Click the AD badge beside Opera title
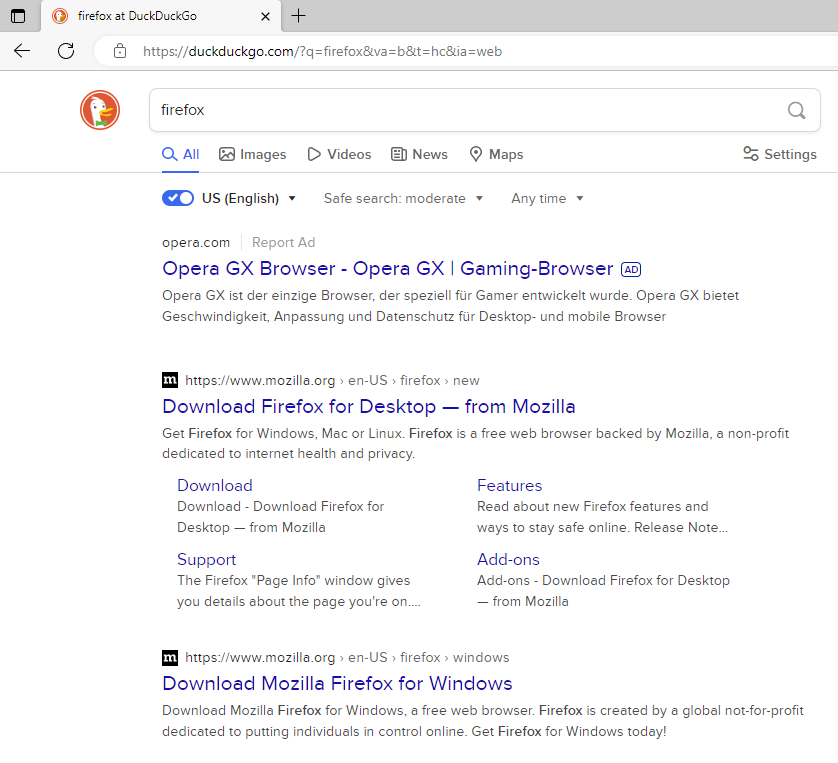Image resolution: width=838 pixels, height=763 pixels. [631, 269]
